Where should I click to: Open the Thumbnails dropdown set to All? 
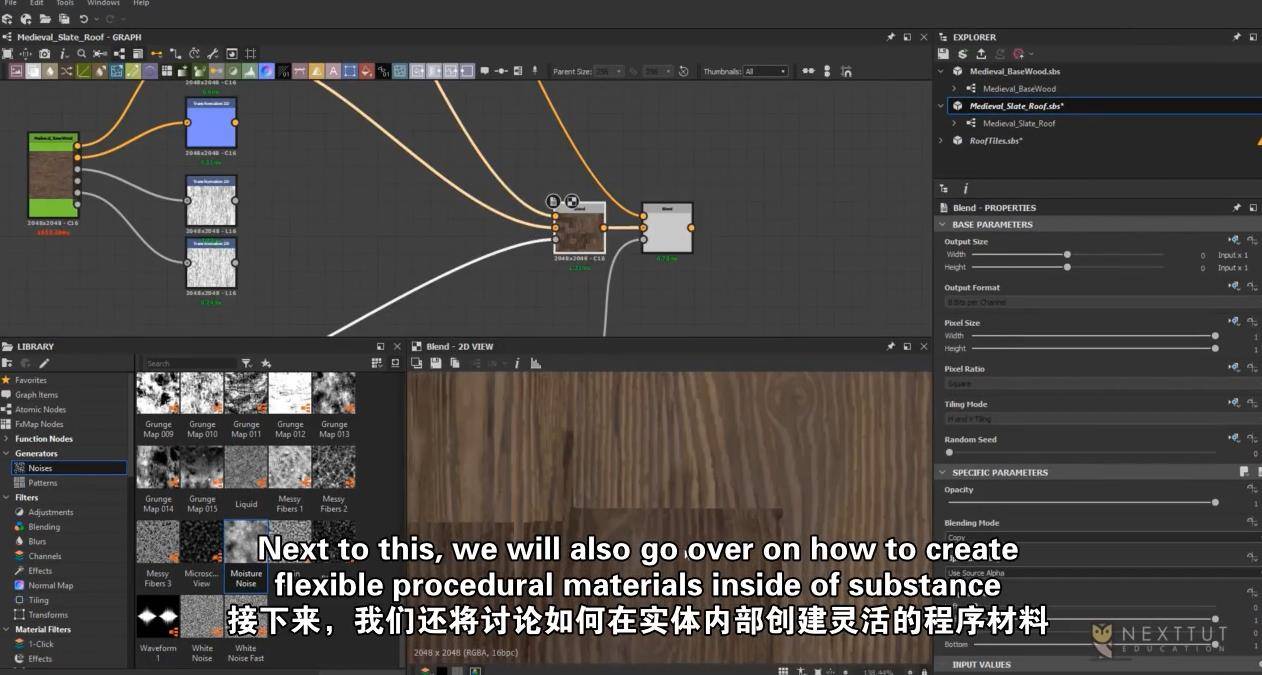[765, 71]
